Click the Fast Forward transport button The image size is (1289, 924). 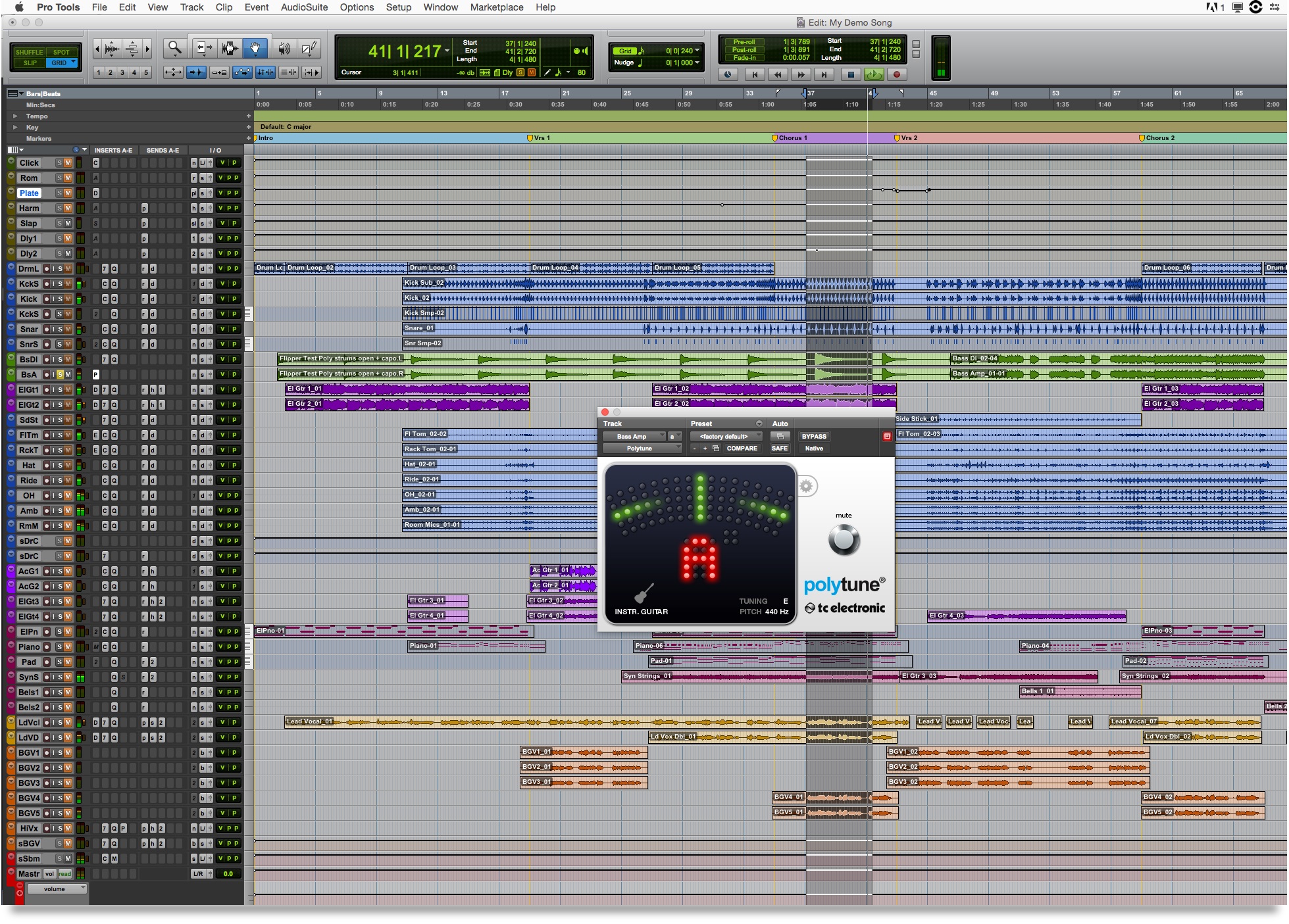pos(801,74)
